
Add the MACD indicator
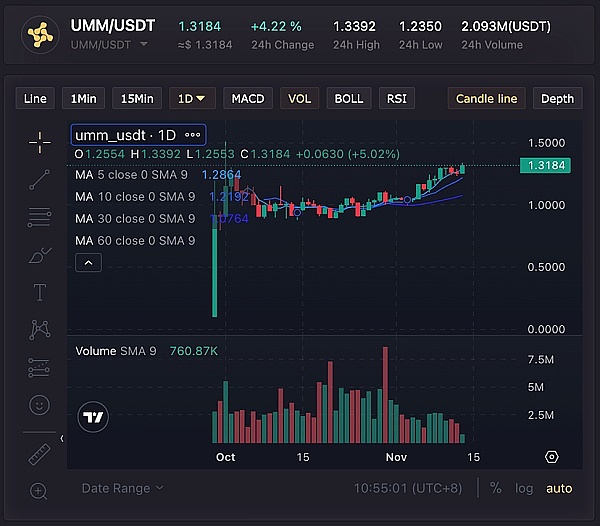248,98
